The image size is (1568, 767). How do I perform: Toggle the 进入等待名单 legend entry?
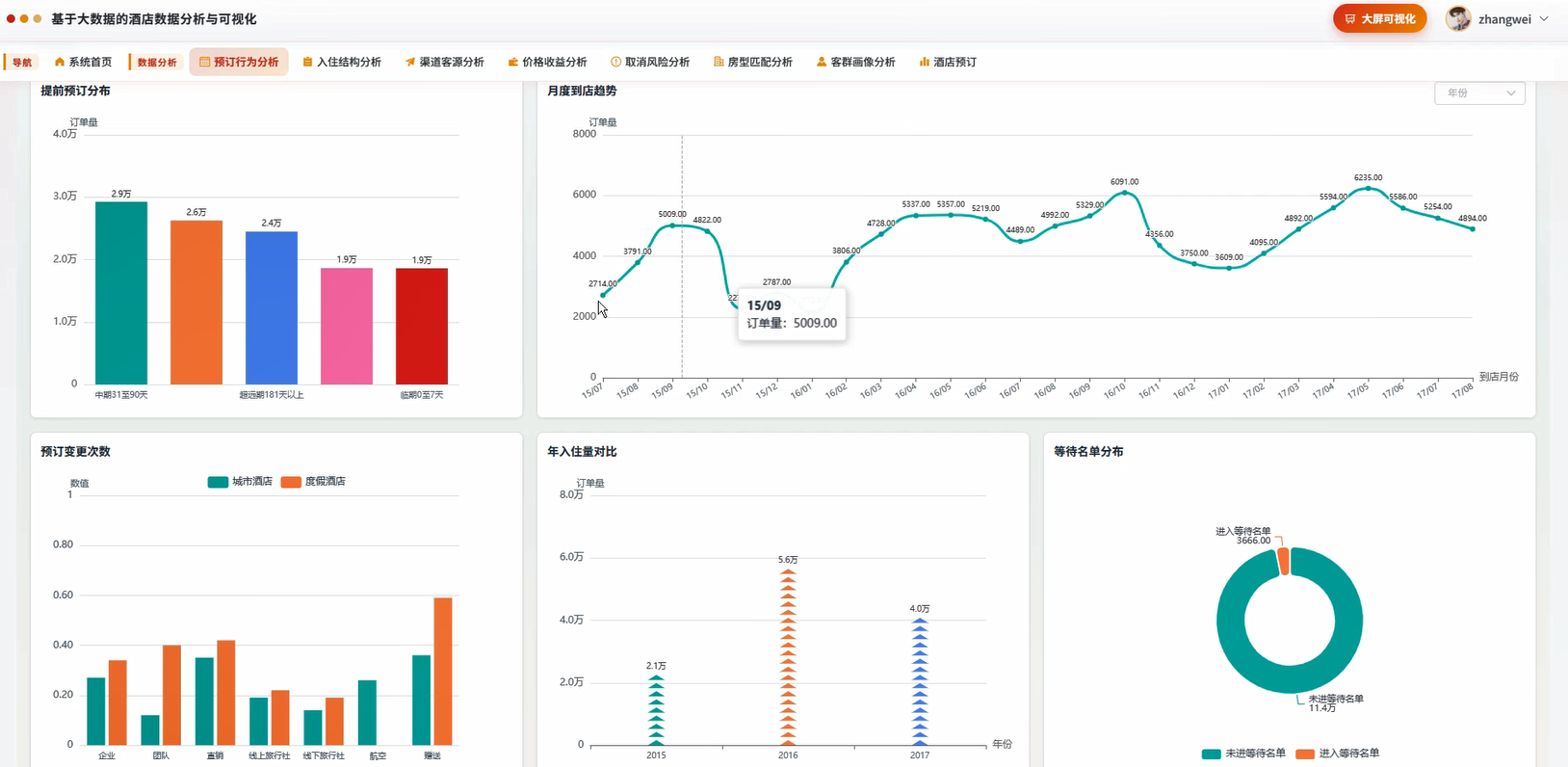[x=1338, y=754]
